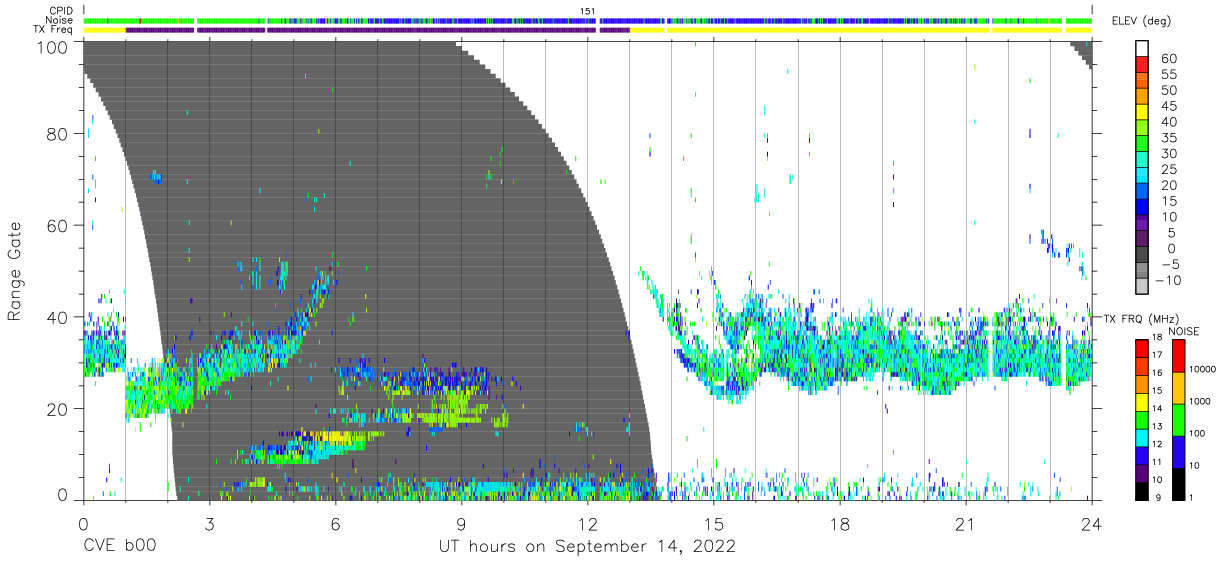Click the 'TX Freq' row label

point(54,30)
